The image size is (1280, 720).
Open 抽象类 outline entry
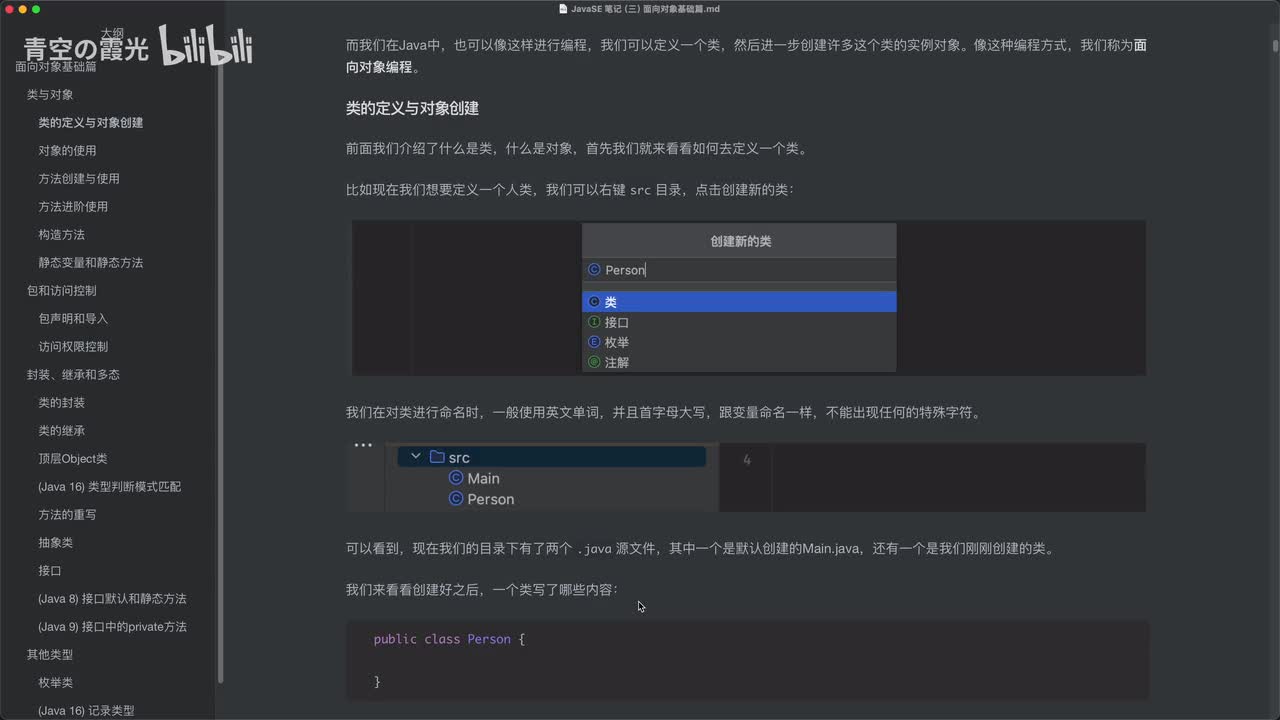point(56,543)
